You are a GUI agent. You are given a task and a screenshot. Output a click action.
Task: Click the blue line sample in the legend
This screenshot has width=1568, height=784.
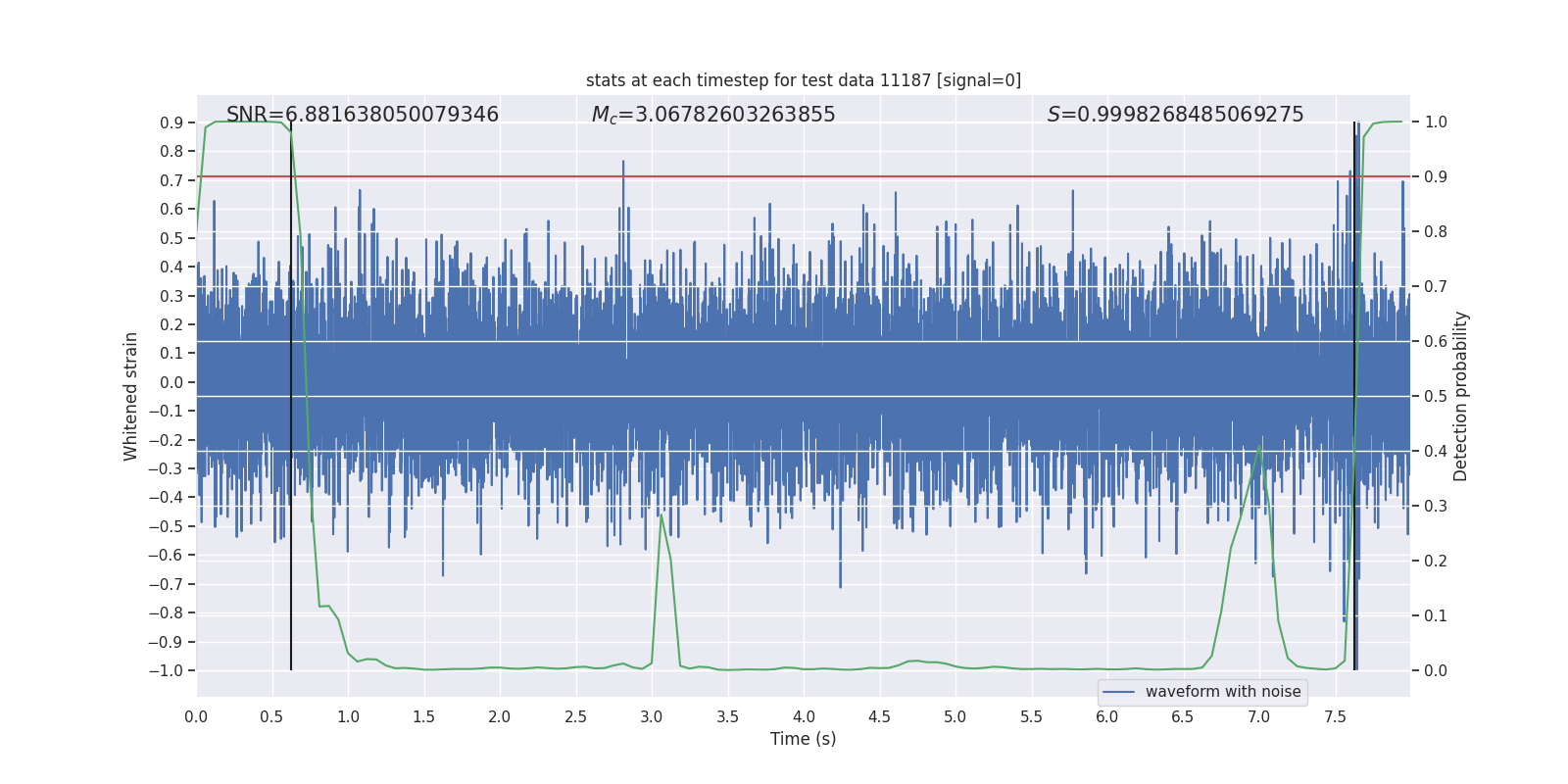[x=1118, y=692]
